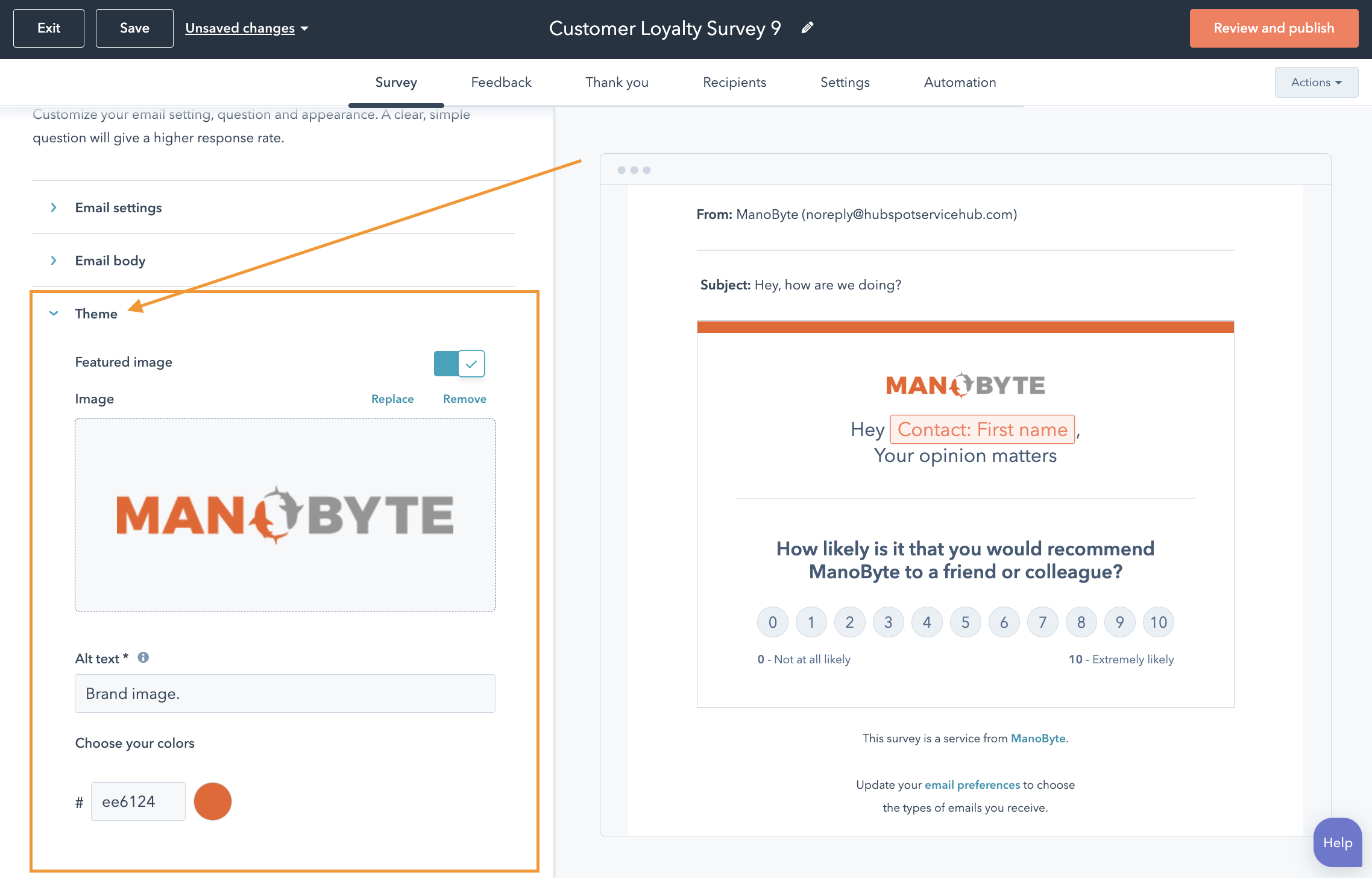Click the Alt text input field
The height and width of the screenshot is (878, 1372).
point(285,693)
